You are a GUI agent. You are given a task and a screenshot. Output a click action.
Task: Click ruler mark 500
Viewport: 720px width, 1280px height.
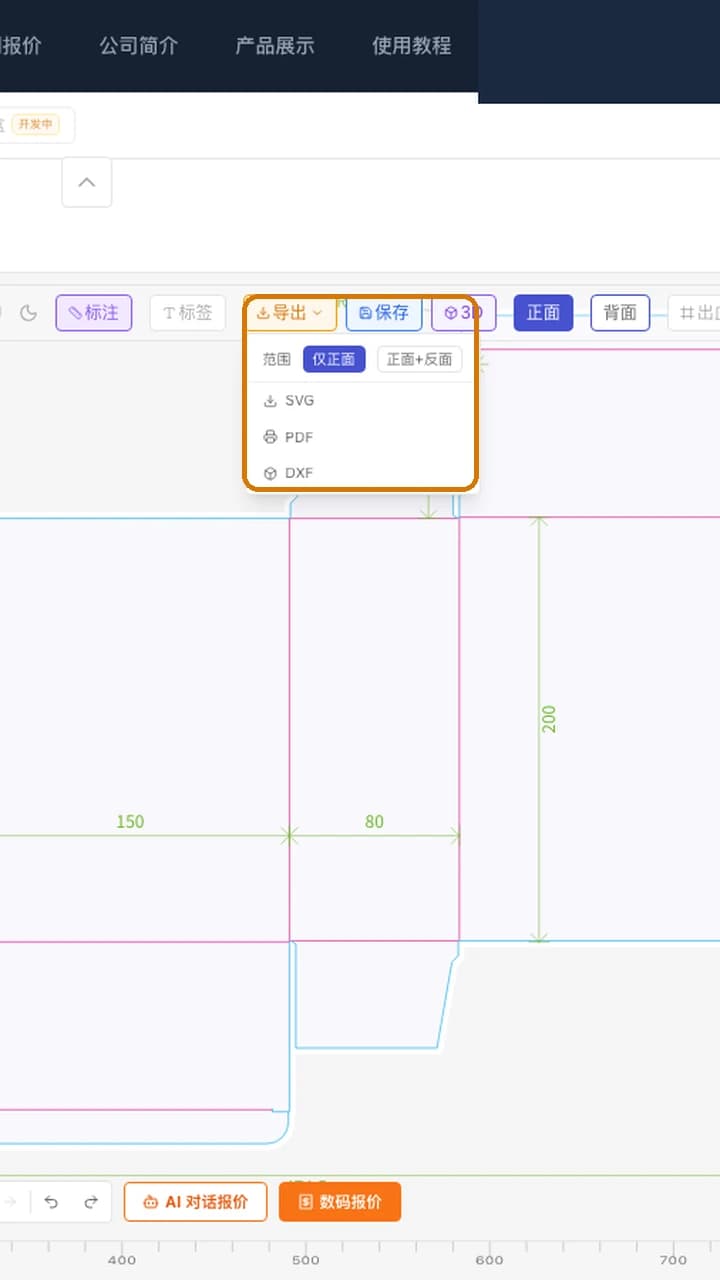(305, 1260)
